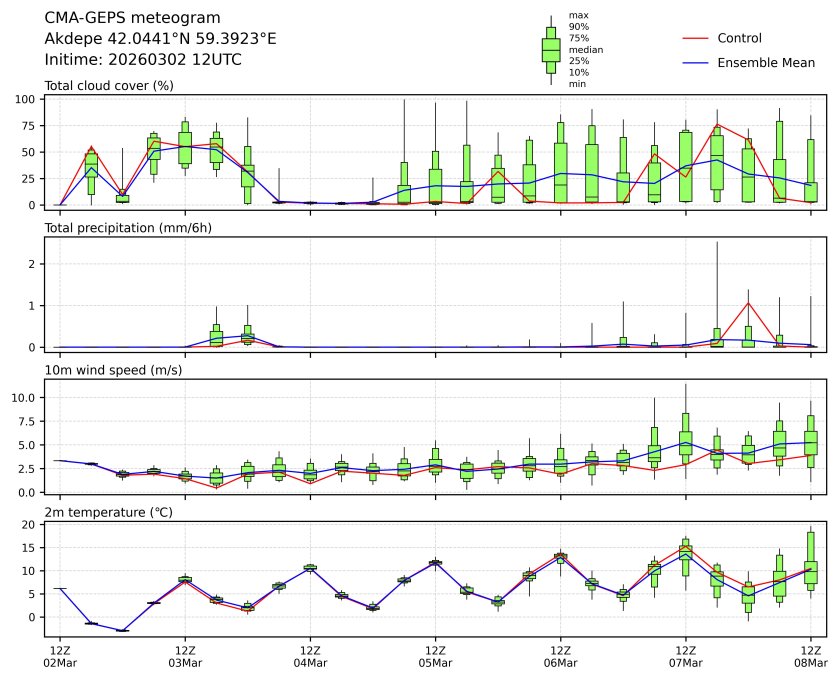Click the red Control precipitation peak
Viewport: 839px width, 680px height.
[x=748, y=303]
